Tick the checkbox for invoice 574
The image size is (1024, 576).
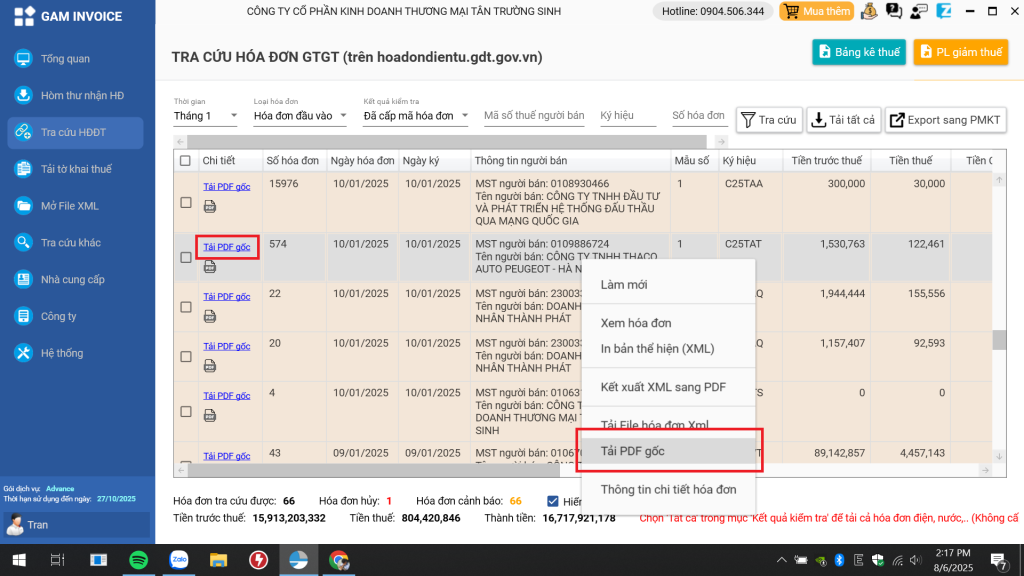tap(185, 258)
